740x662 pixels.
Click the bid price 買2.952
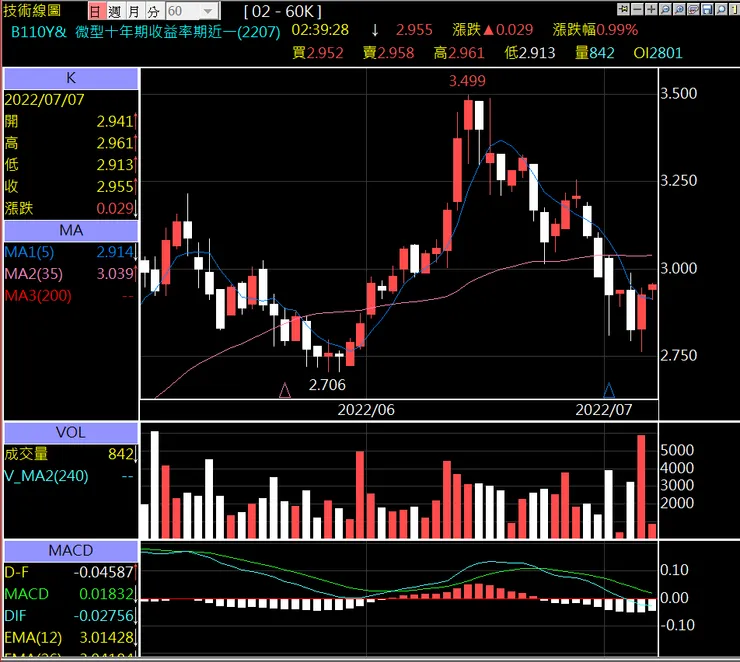318,52
